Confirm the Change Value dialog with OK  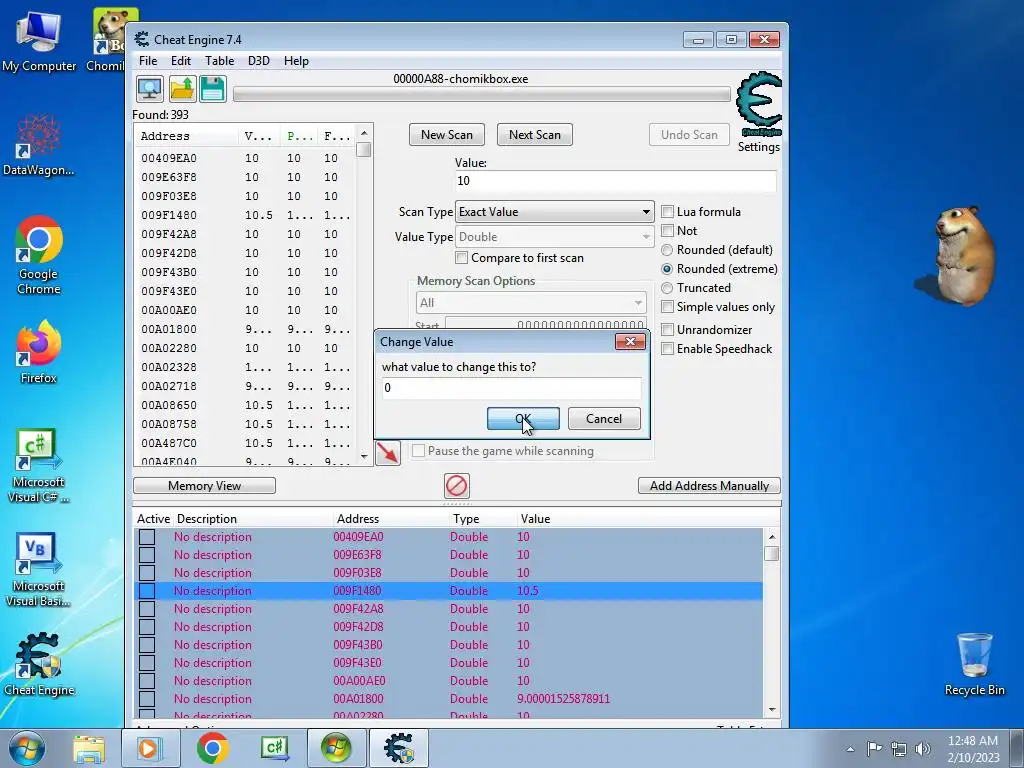[x=523, y=419]
